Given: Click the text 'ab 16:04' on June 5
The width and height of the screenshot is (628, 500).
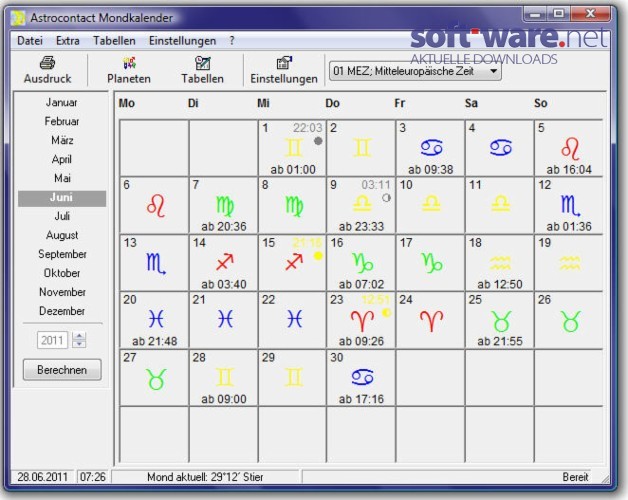Looking at the screenshot, I should pyautogui.click(x=569, y=169).
